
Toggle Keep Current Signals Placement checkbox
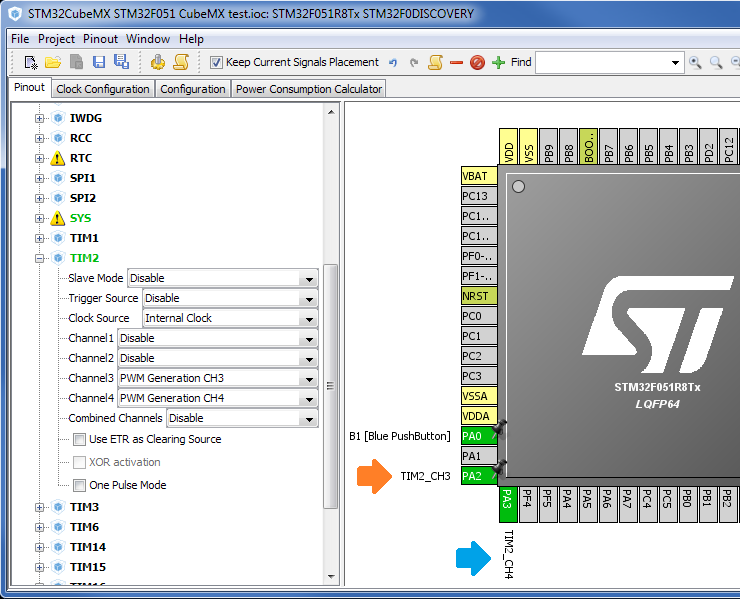pos(216,62)
